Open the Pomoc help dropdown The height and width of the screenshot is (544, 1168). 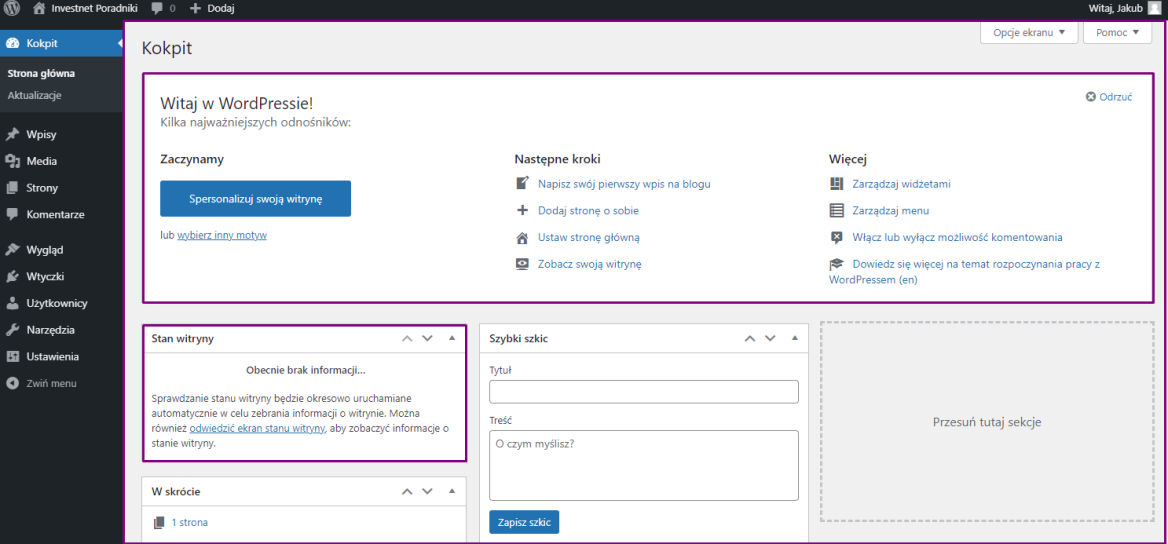point(1117,33)
